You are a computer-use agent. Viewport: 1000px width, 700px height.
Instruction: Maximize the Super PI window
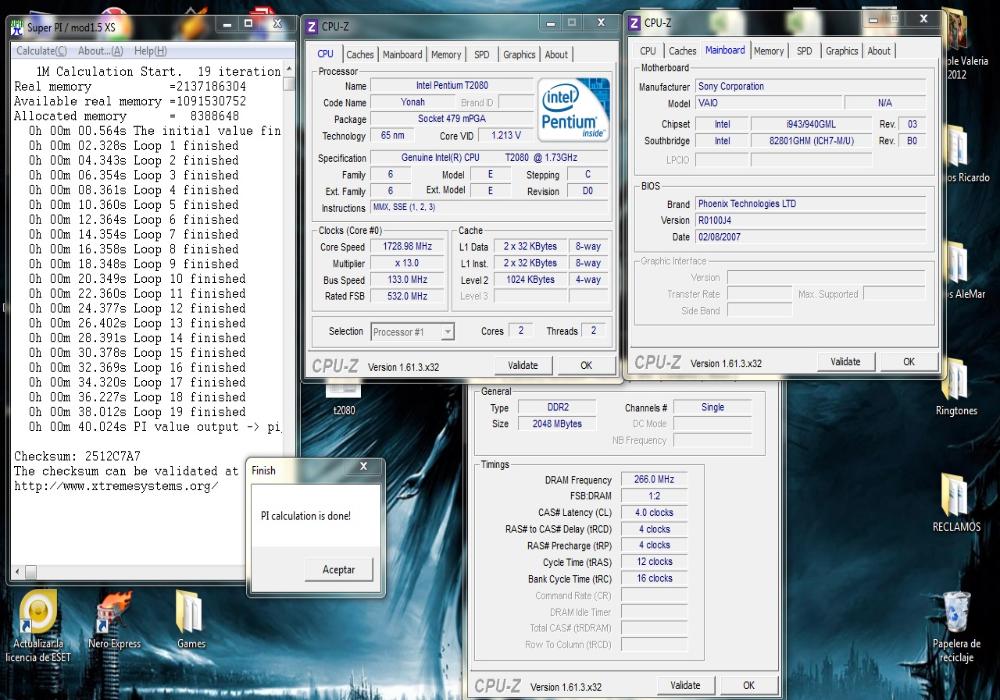click(x=249, y=24)
